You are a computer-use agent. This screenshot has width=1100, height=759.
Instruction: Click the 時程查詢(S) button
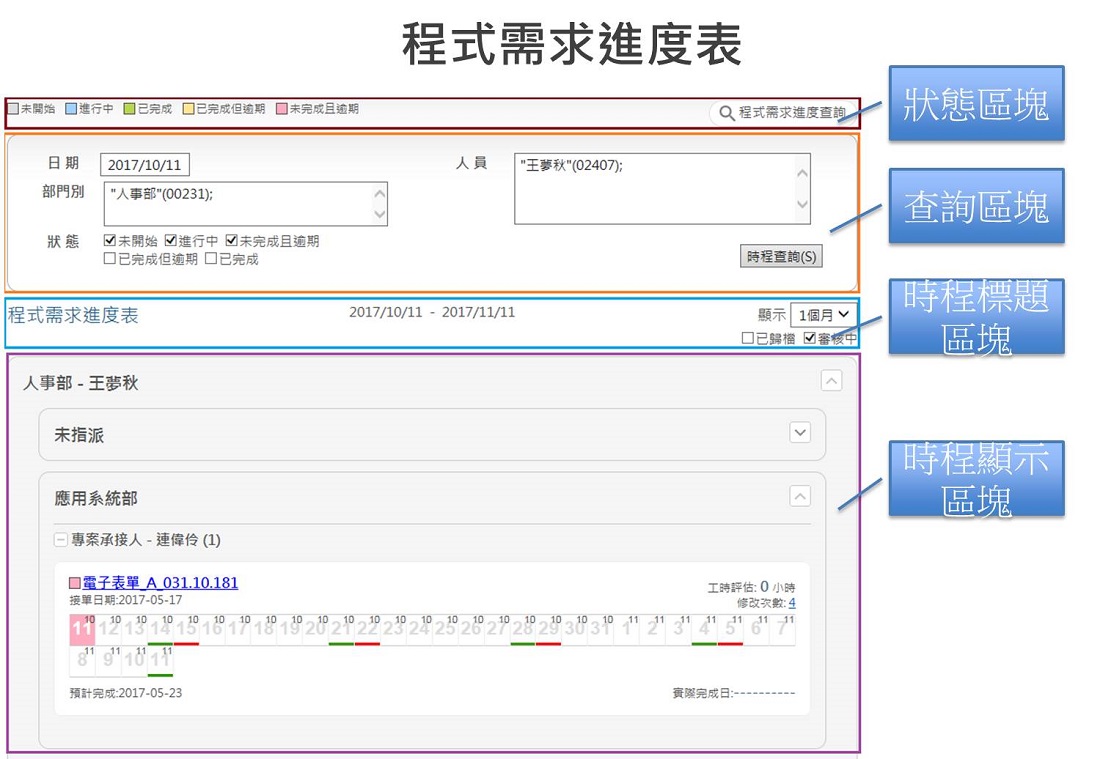pyautogui.click(x=781, y=257)
